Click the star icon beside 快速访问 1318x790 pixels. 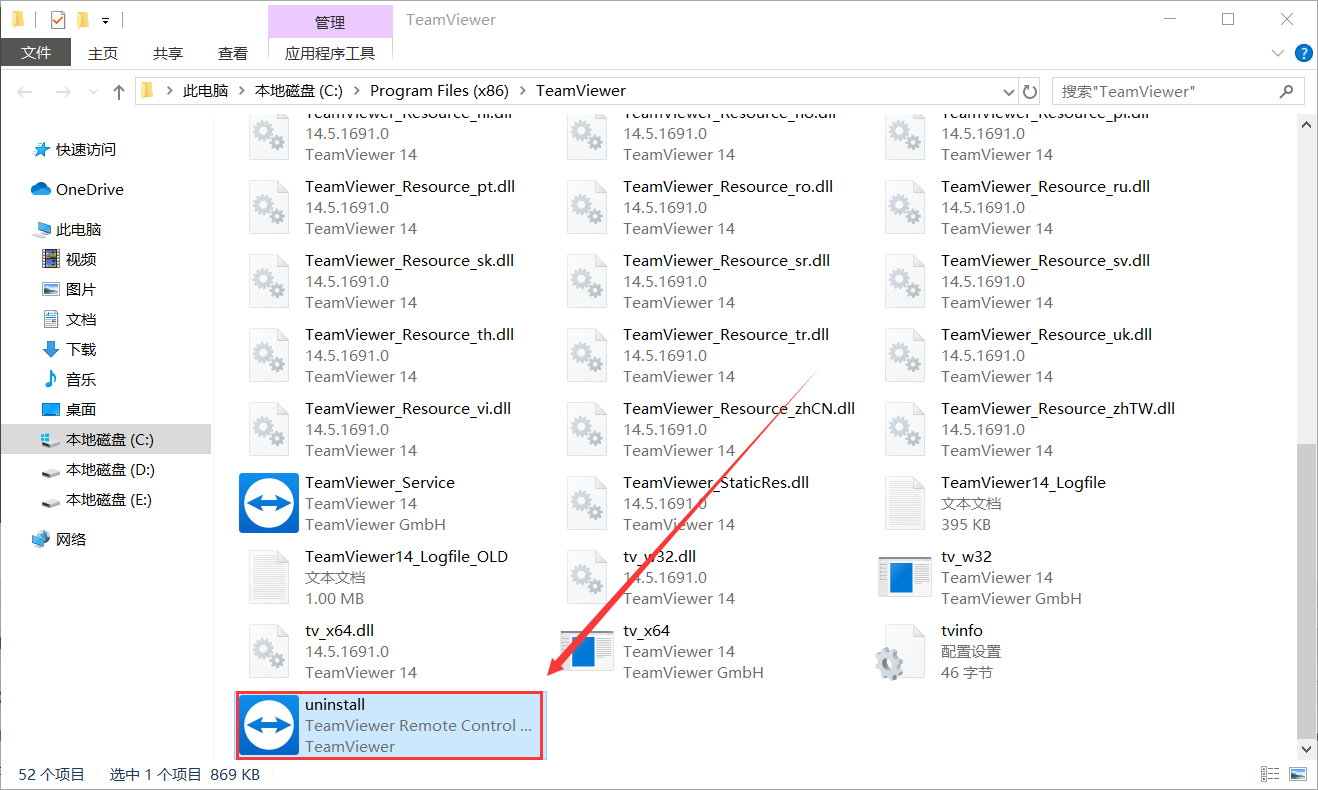coord(42,150)
